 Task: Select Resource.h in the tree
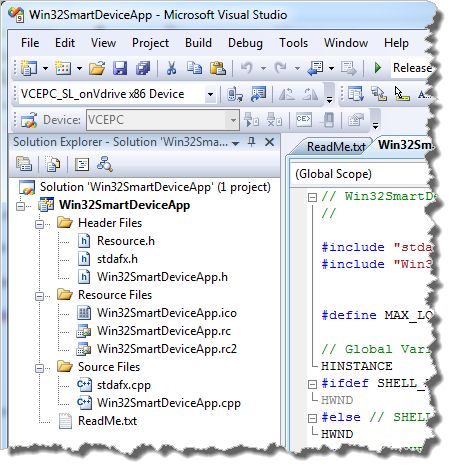click(x=126, y=241)
